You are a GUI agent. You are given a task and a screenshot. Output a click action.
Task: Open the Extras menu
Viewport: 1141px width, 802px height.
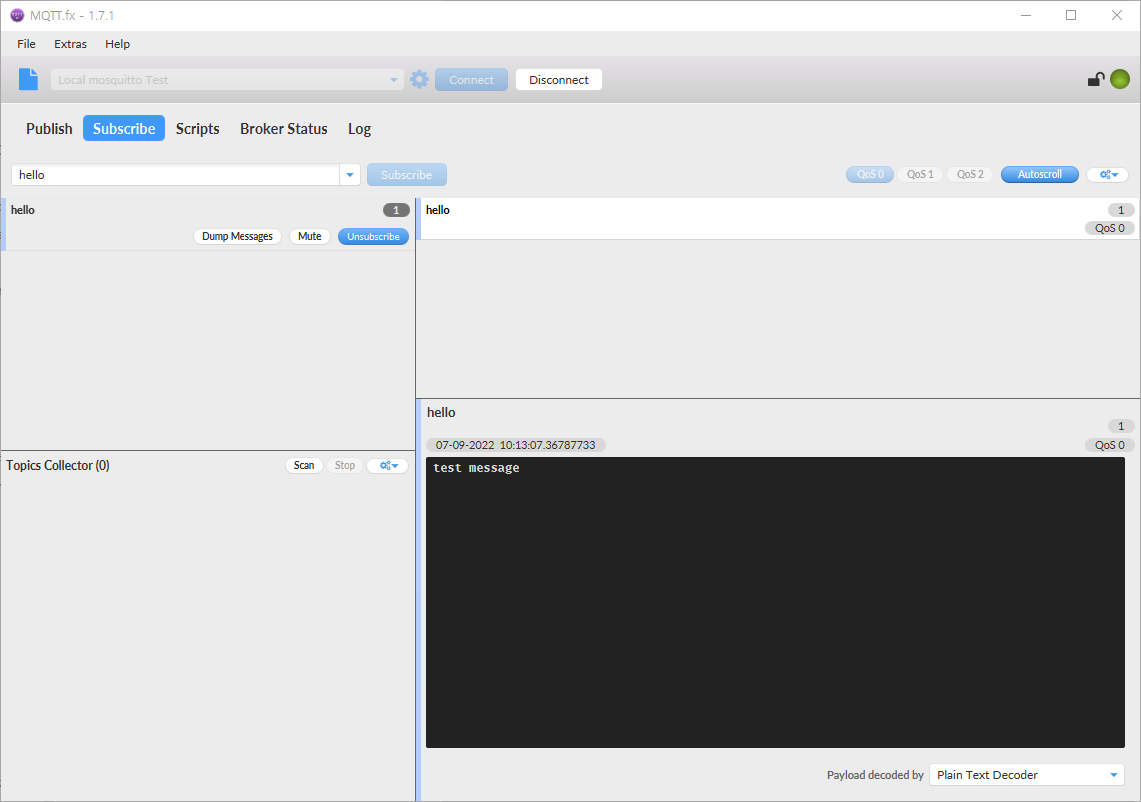[x=70, y=44]
